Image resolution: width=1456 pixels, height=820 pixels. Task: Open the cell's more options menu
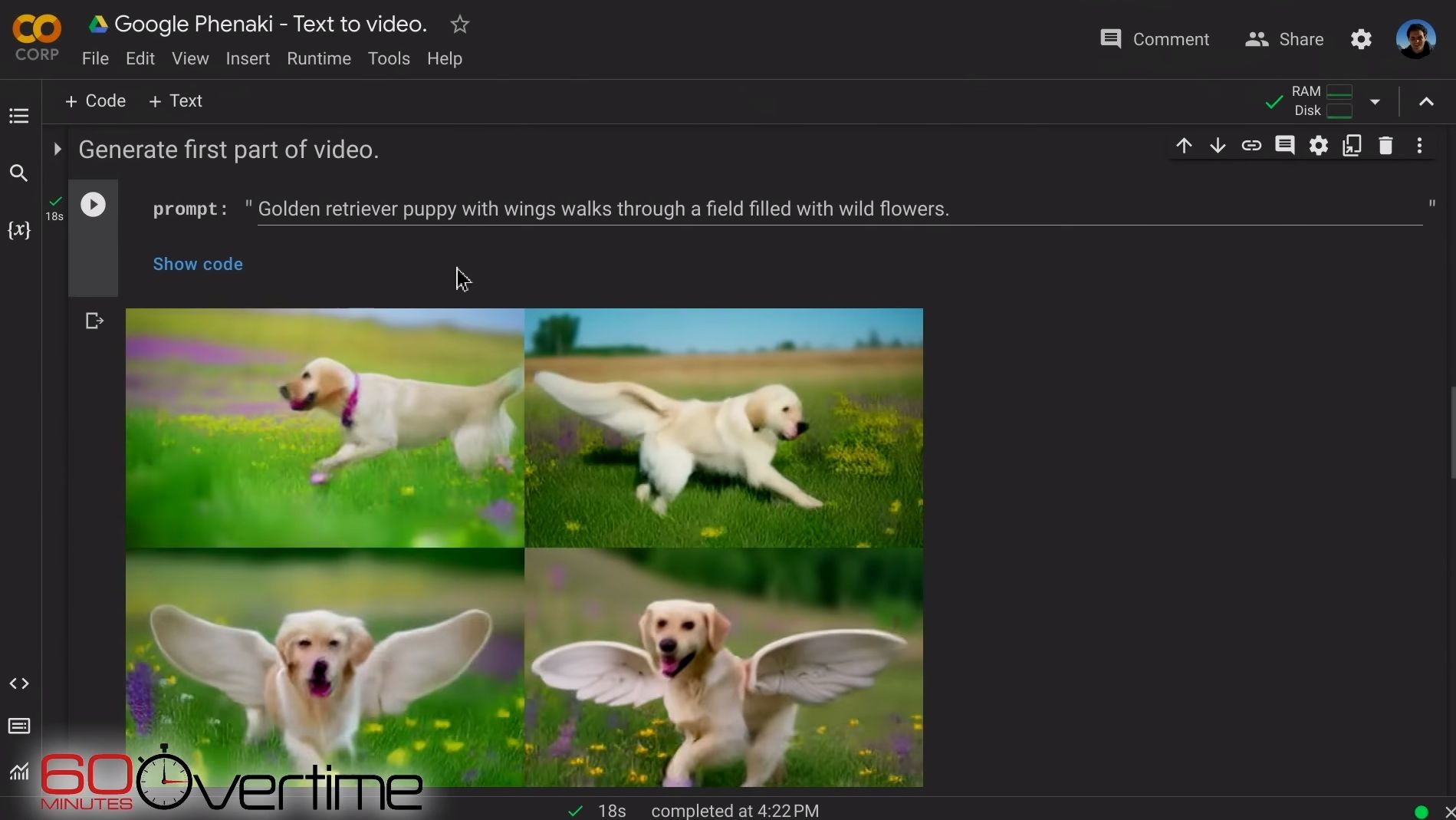(x=1419, y=146)
